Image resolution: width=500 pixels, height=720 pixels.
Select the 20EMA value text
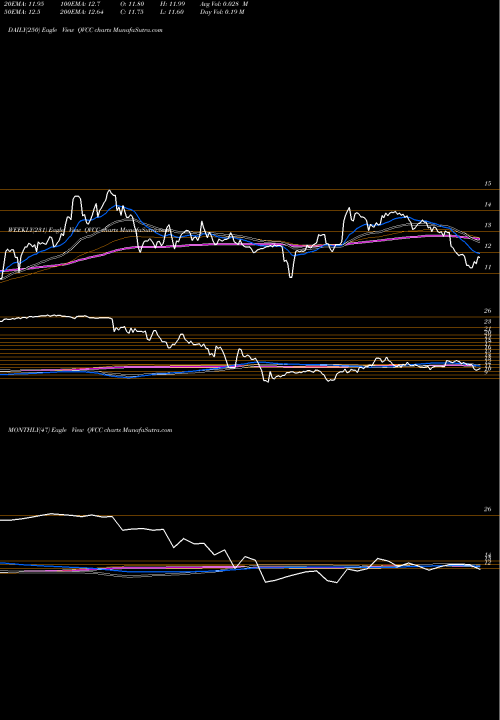point(23,4)
